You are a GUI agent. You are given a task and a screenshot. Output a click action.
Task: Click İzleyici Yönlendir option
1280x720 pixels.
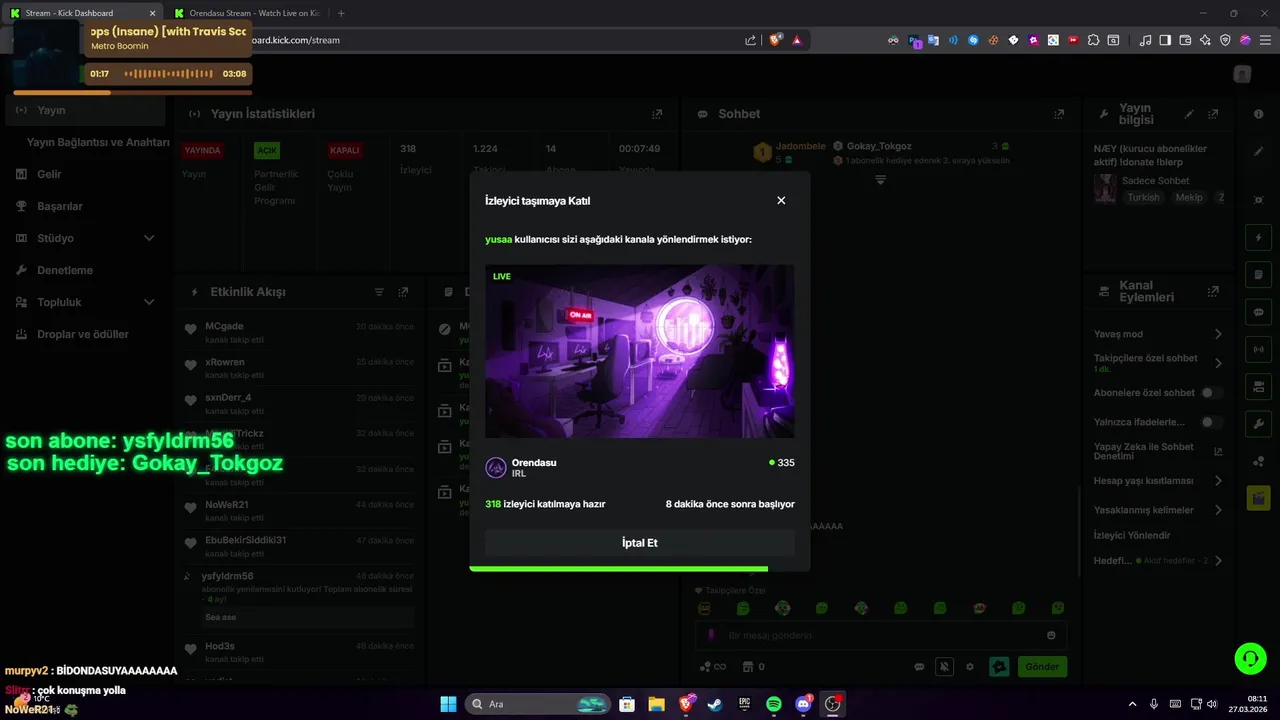click(x=1132, y=535)
